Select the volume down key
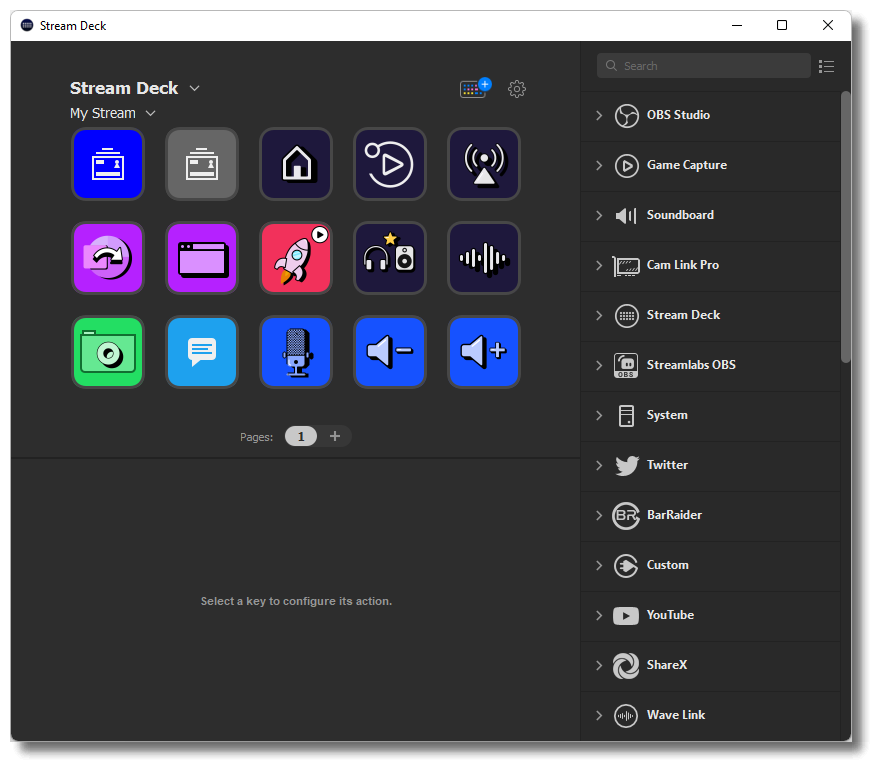872x762 pixels. tap(390, 352)
